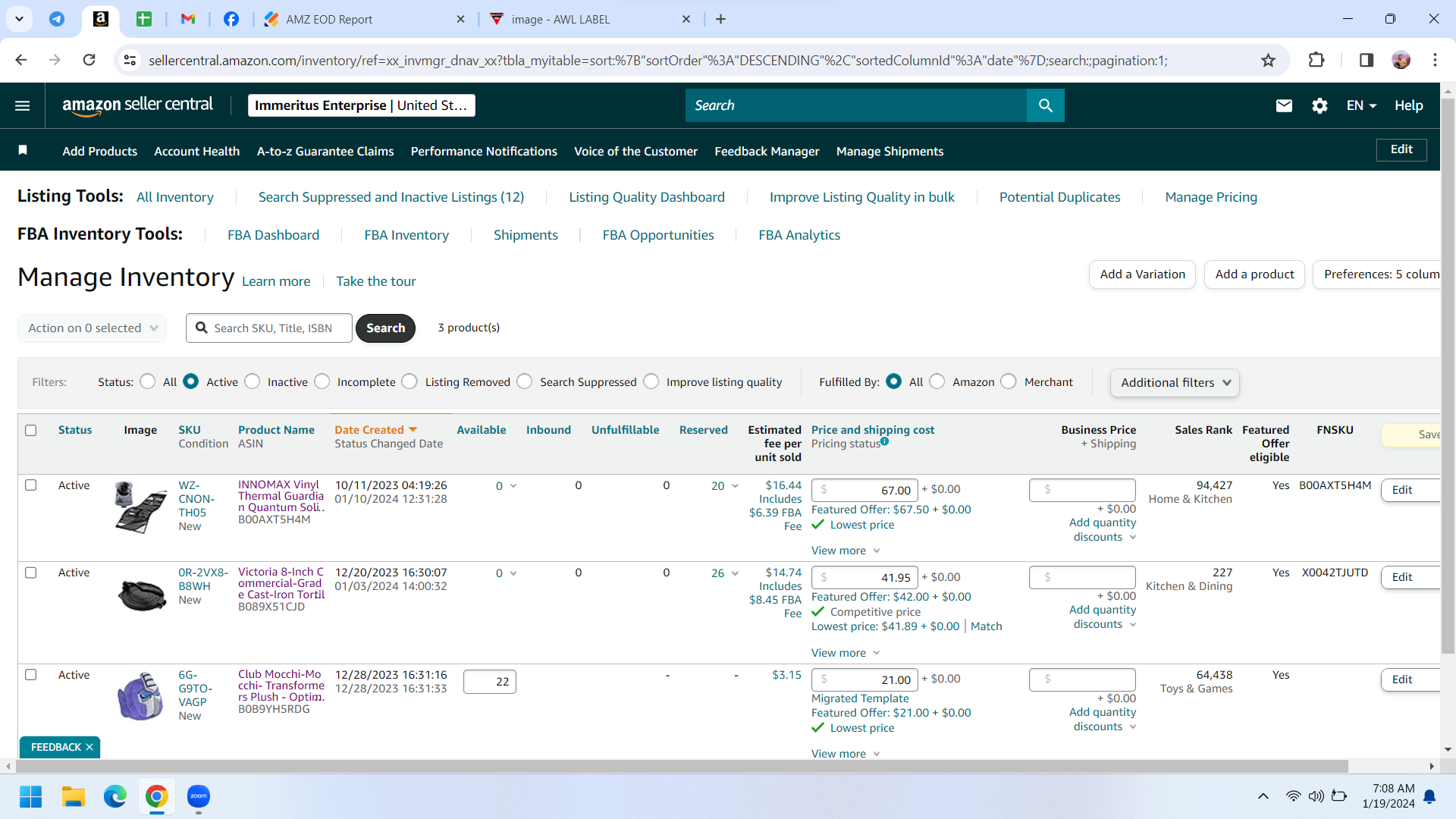The width and height of the screenshot is (1456, 819).
Task: Open Performance Notifications
Action: point(484,151)
